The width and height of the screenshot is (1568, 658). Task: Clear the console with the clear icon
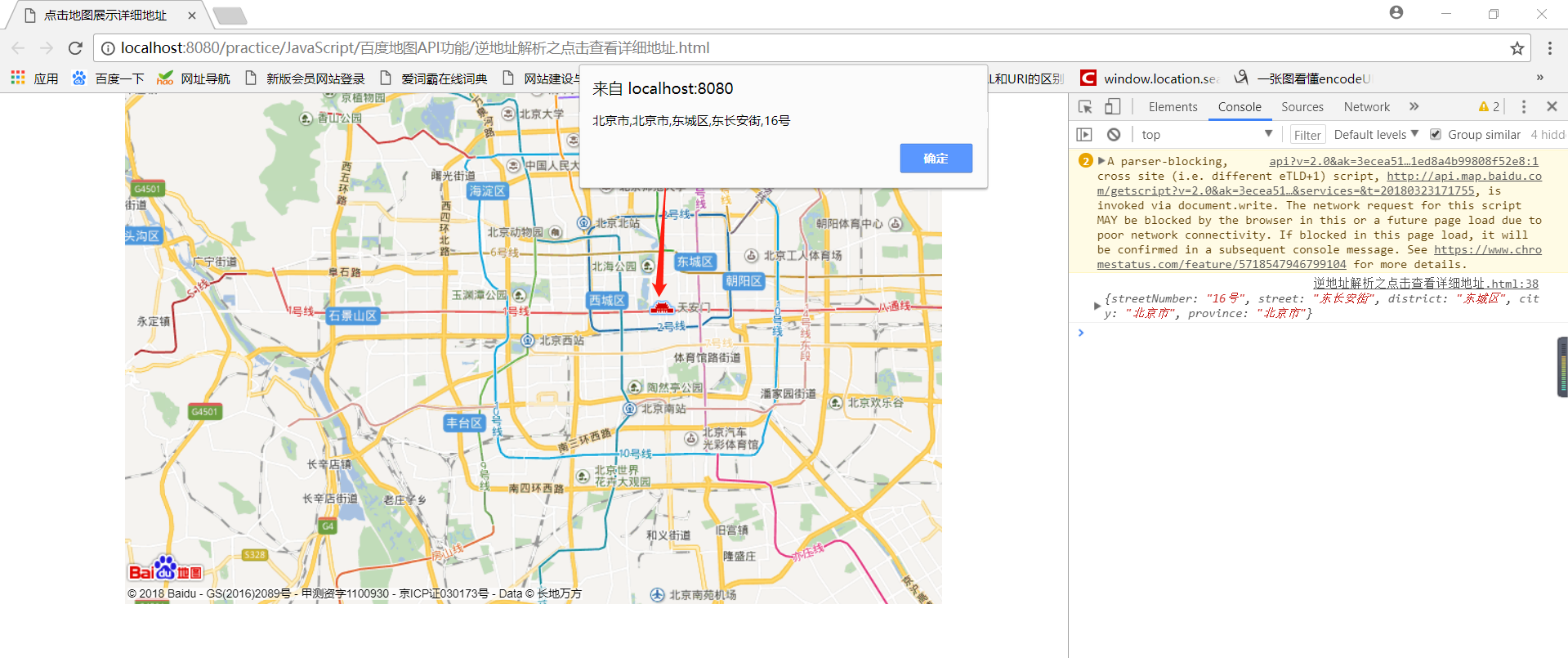[1114, 135]
